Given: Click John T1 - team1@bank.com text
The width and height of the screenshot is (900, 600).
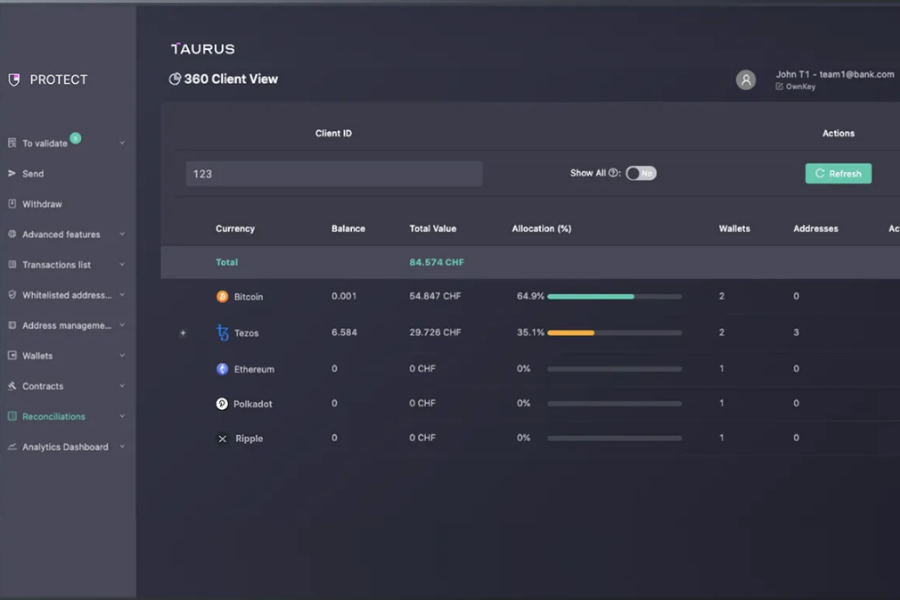Looking at the screenshot, I should coord(835,74).
